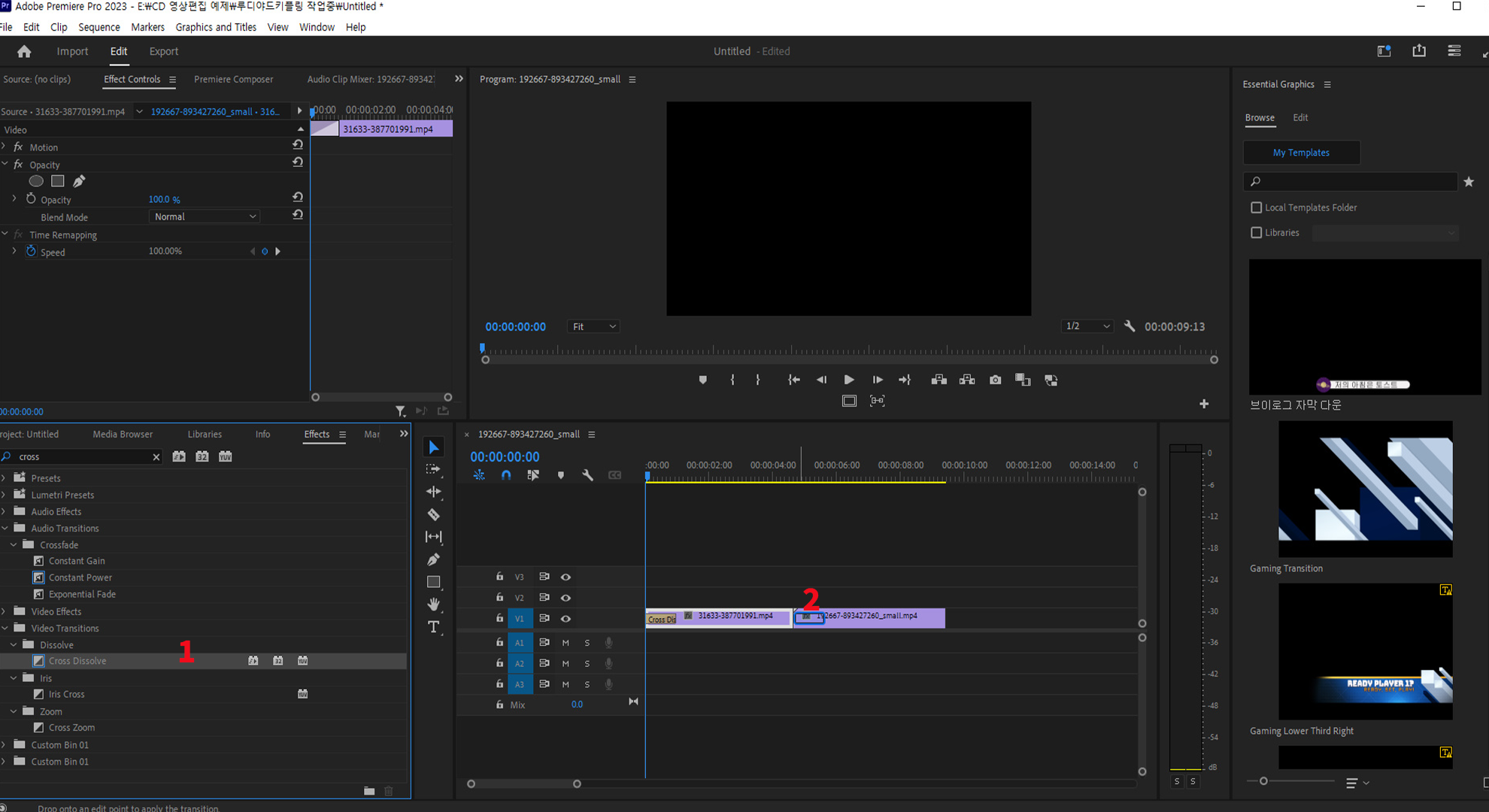The width and height of the screenshot is (1489, 812).
Task: Toggle V2 track output eye icon
Action: [x=566, y=598]
